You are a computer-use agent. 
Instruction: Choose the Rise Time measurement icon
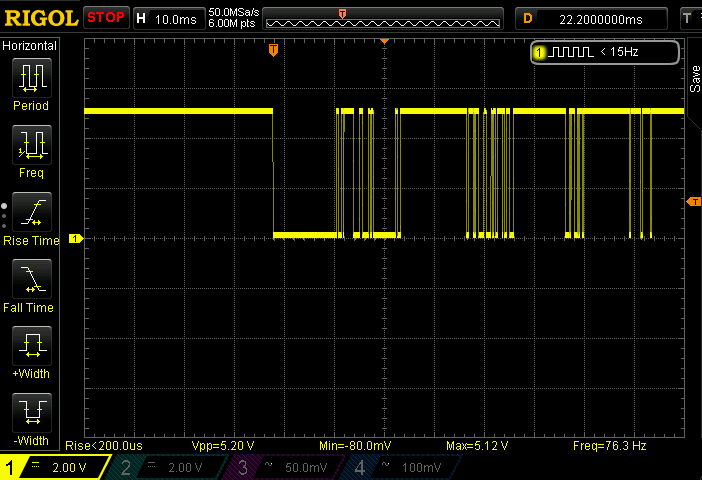(31, 213)
